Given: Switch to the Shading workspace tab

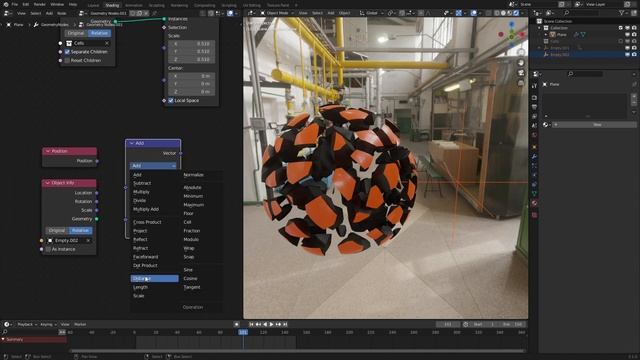Looking at the screenshot, I should click(112, 5).
